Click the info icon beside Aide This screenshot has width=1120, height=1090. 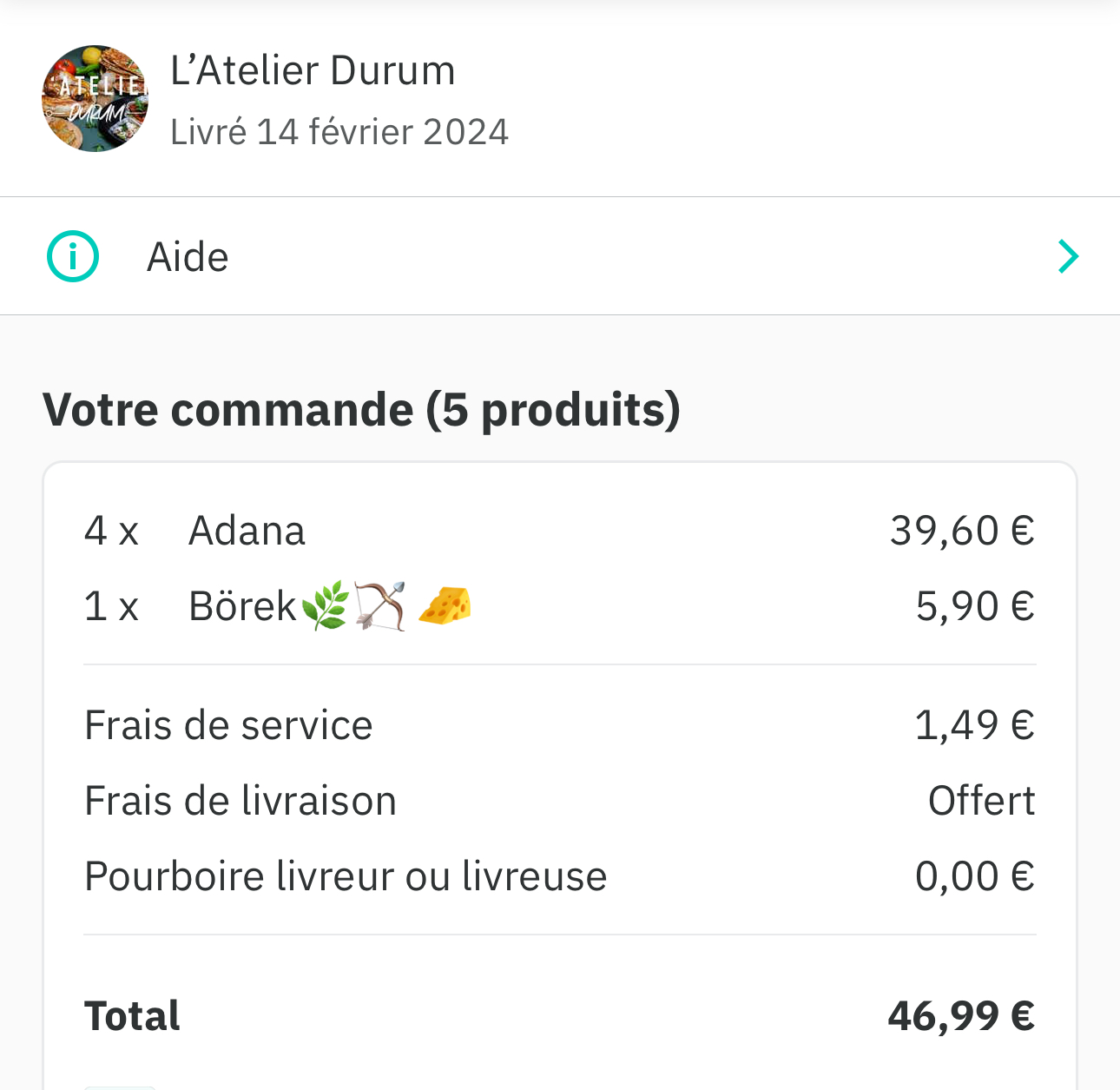point(73,257)
